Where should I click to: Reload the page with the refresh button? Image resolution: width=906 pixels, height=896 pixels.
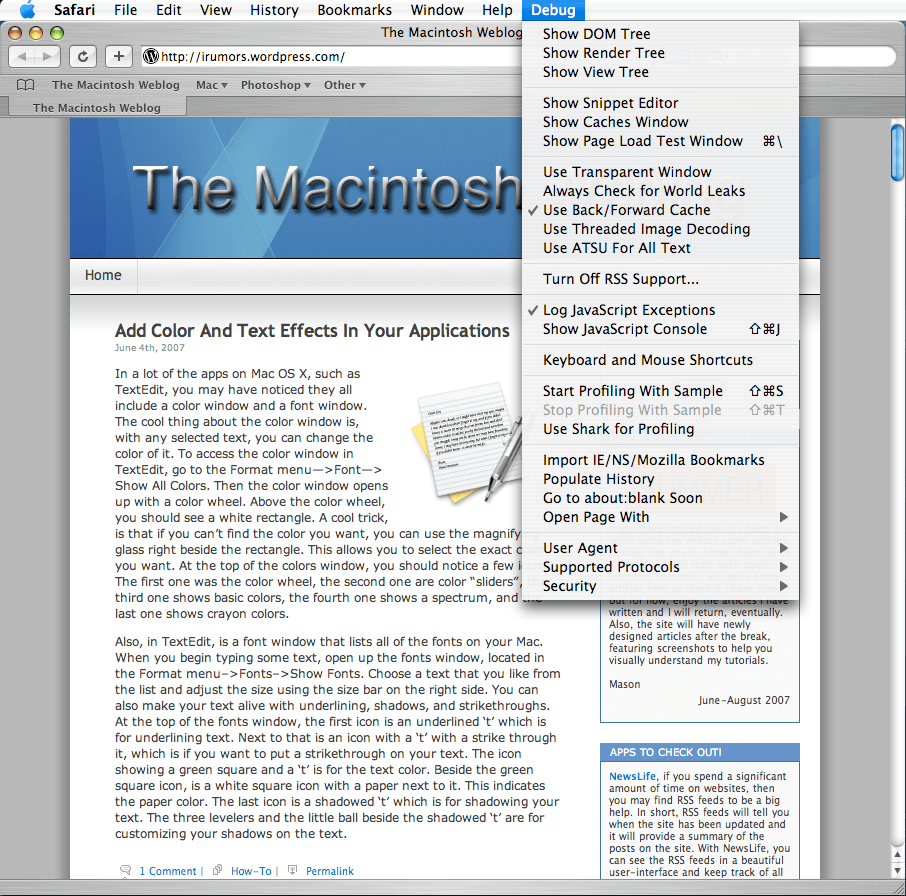[83, 56]
